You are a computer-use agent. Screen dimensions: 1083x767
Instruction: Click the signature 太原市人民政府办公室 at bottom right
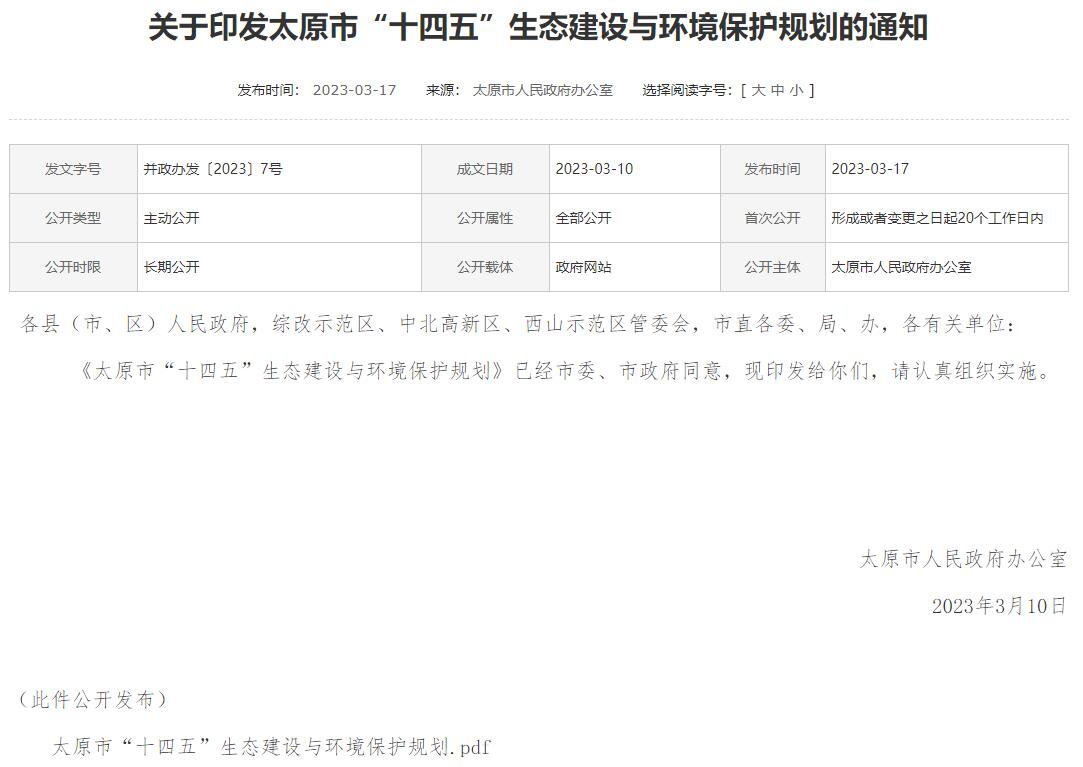coord(964,559)
